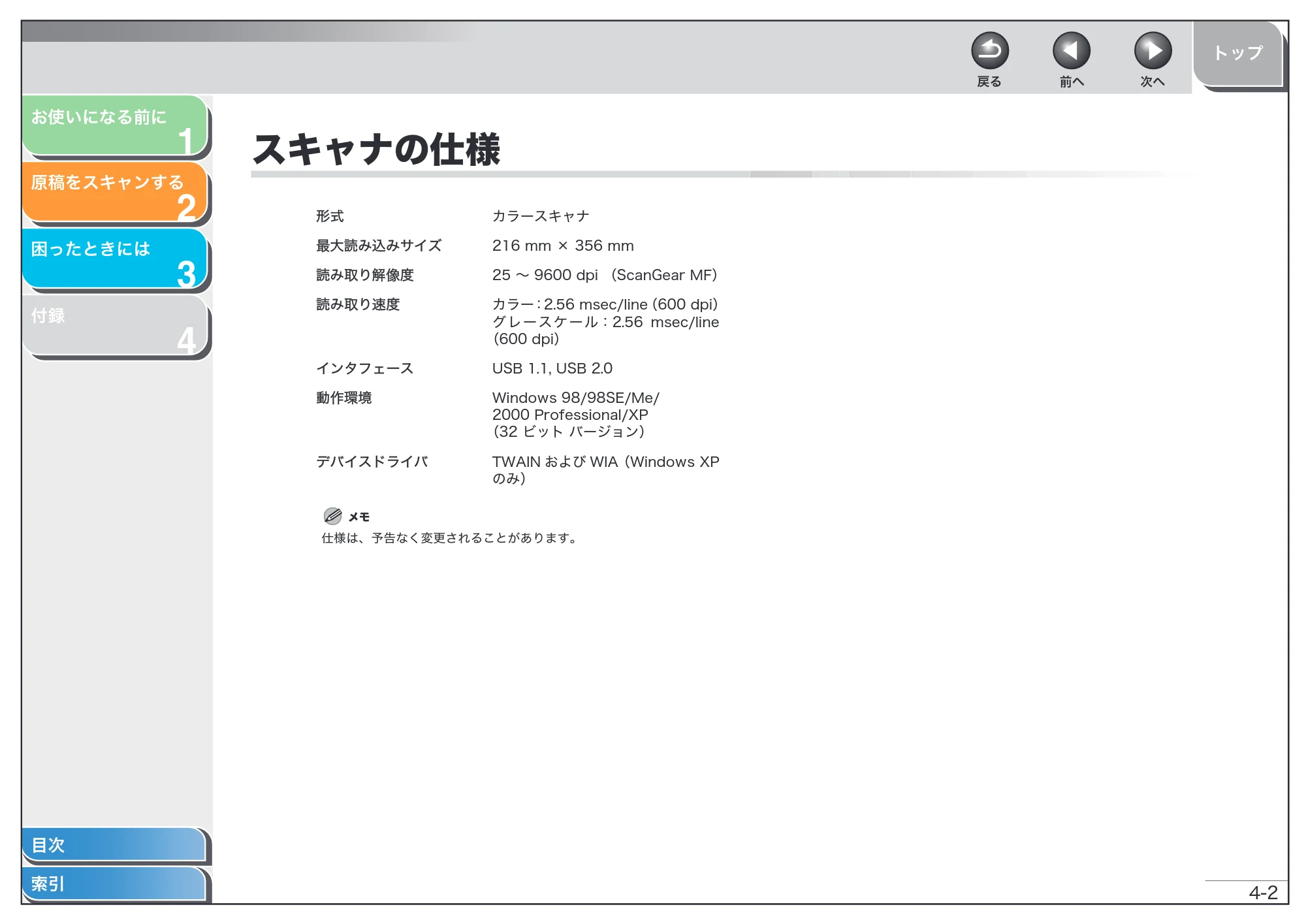Open the 索引 (index) button
Viewport: 1306px width, 924px height.
(114, 884)
